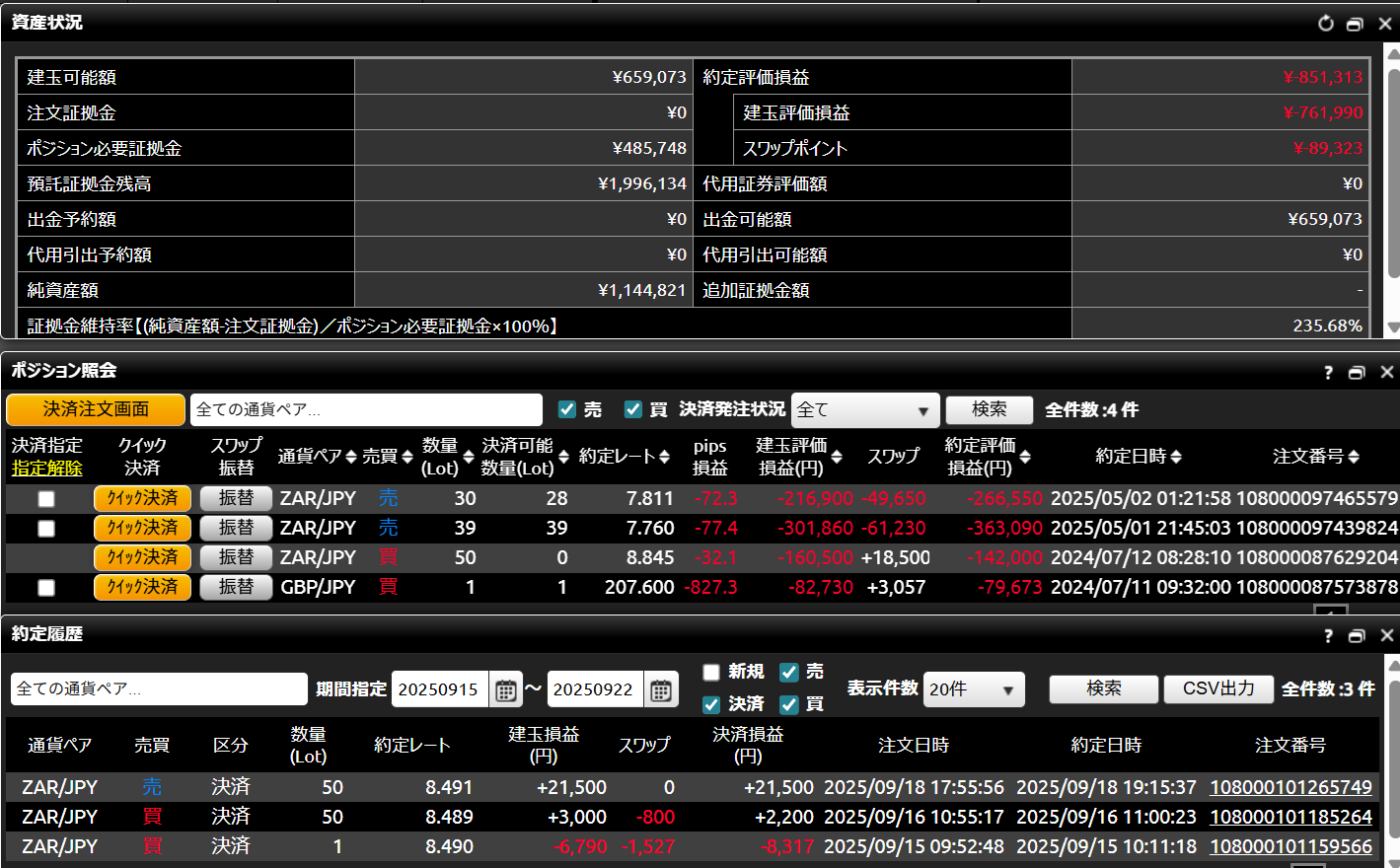Click help icon in 約定履歴 panel
This screenshot has width=1400, height=868.
(1328, 636)
